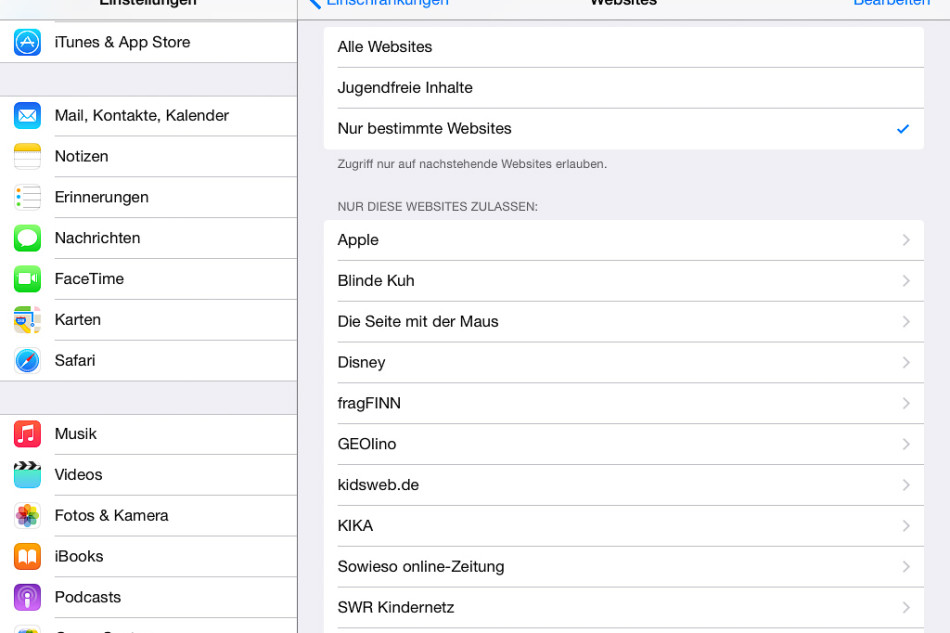Open the Erinnerungen list icon
The height and width of the screenshot is (633, 950).
(x=27, y=197)
